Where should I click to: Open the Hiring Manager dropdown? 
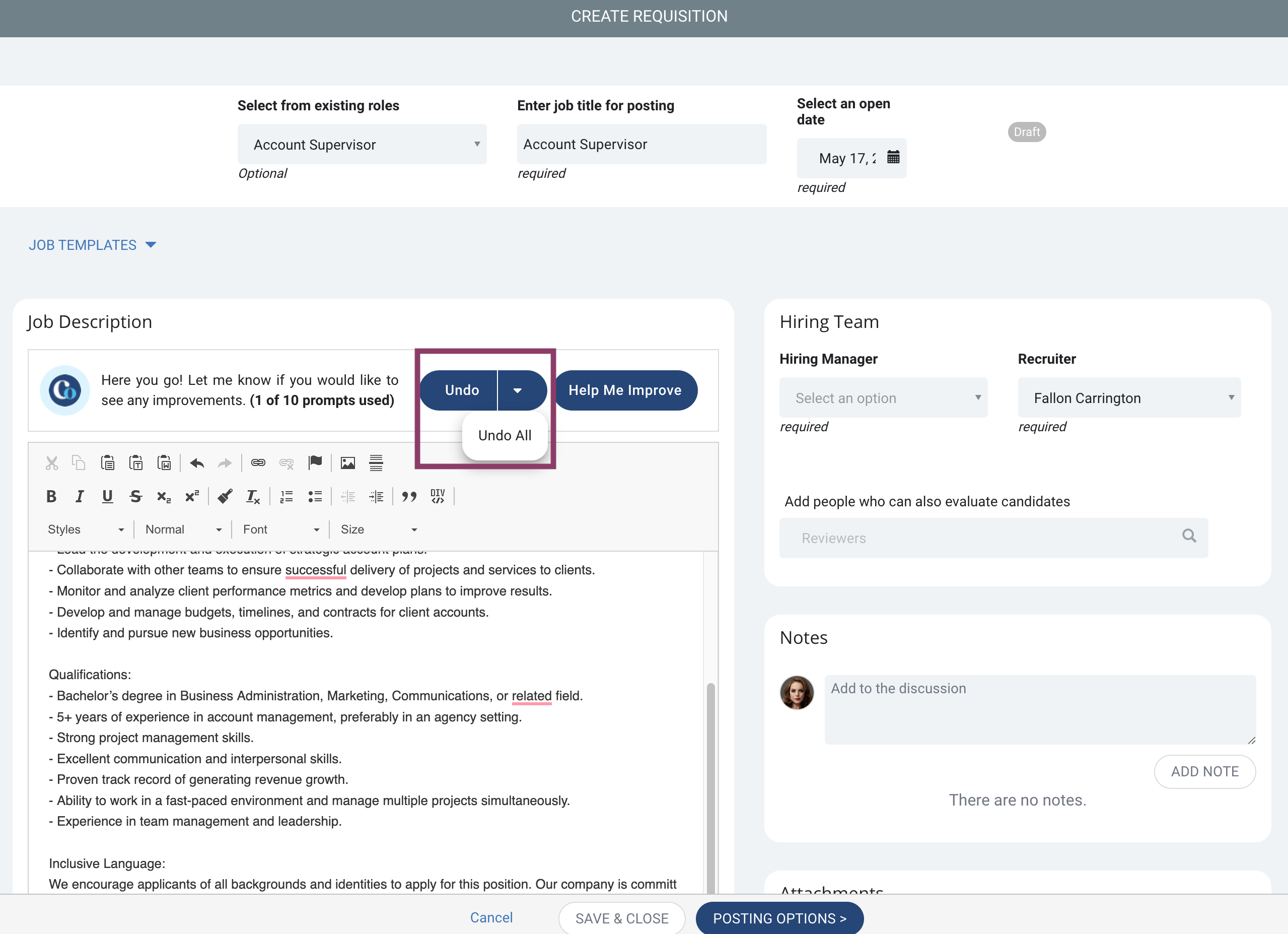tap(883, 397)
